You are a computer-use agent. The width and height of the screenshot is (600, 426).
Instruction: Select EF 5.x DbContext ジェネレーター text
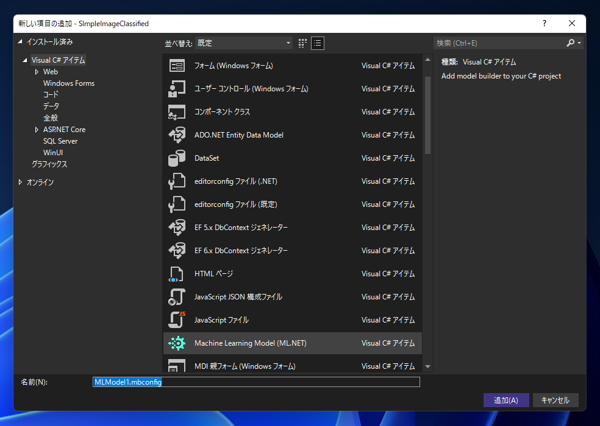pos(241,227)
